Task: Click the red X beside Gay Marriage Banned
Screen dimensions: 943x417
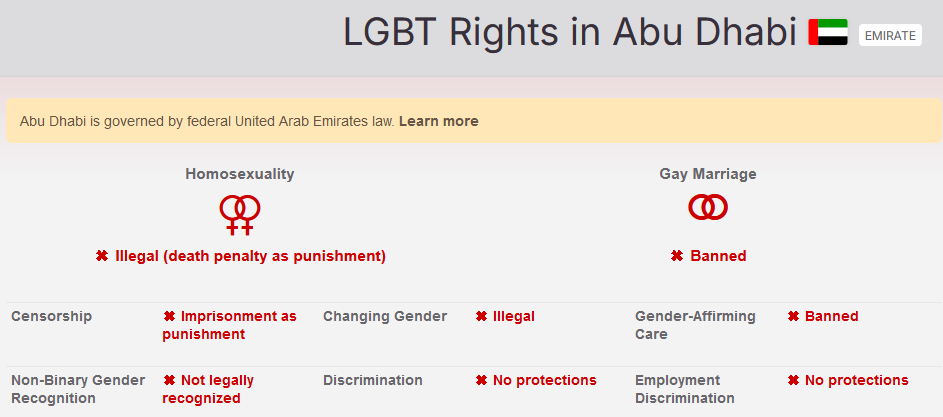Action: [x=677, y=256]
